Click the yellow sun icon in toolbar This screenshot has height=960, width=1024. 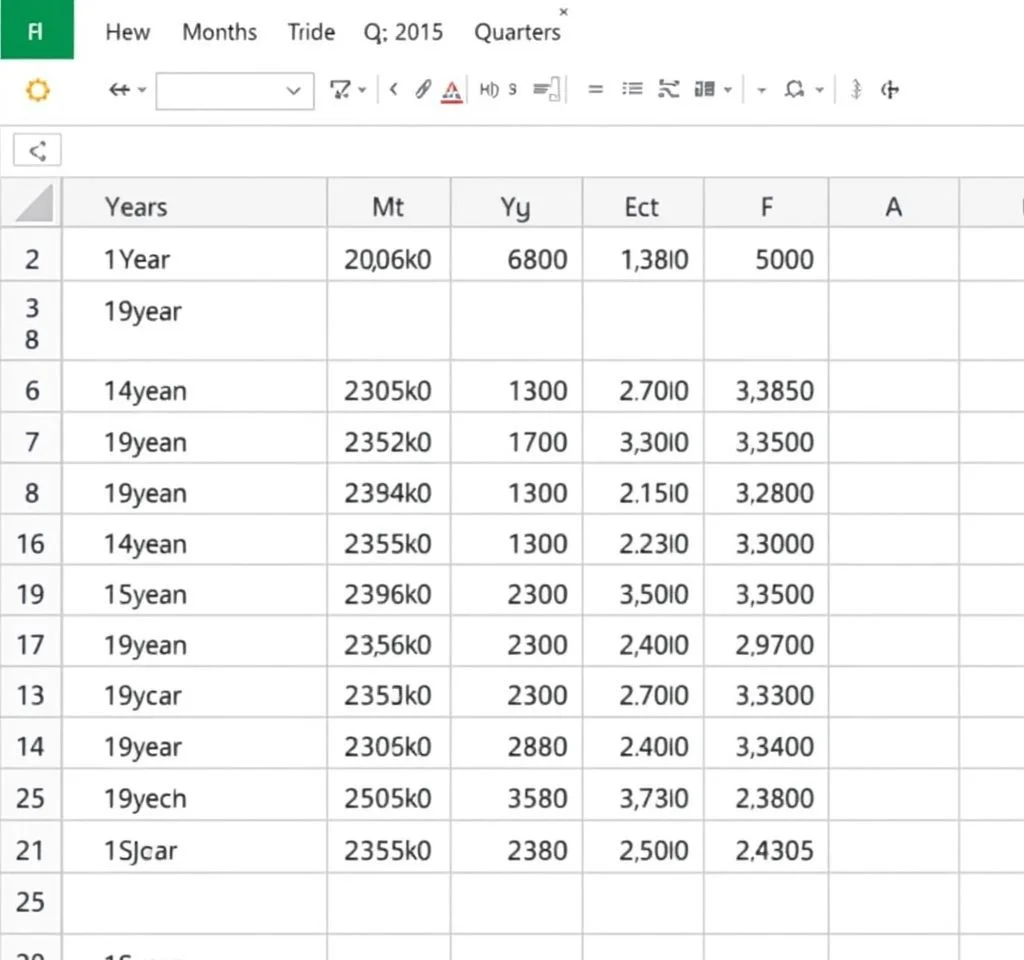coord(37,91)
